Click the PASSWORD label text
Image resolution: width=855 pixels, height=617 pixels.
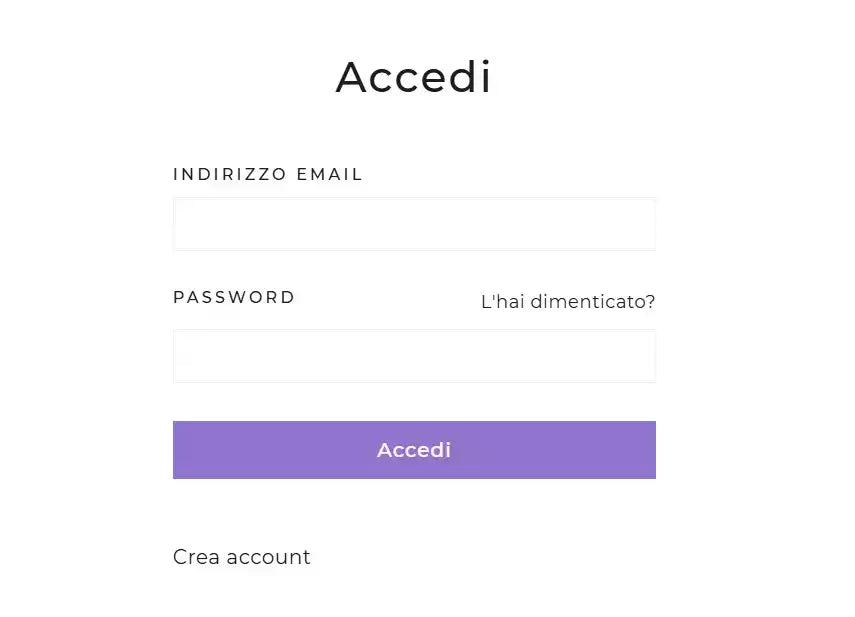tap(234, 297)
